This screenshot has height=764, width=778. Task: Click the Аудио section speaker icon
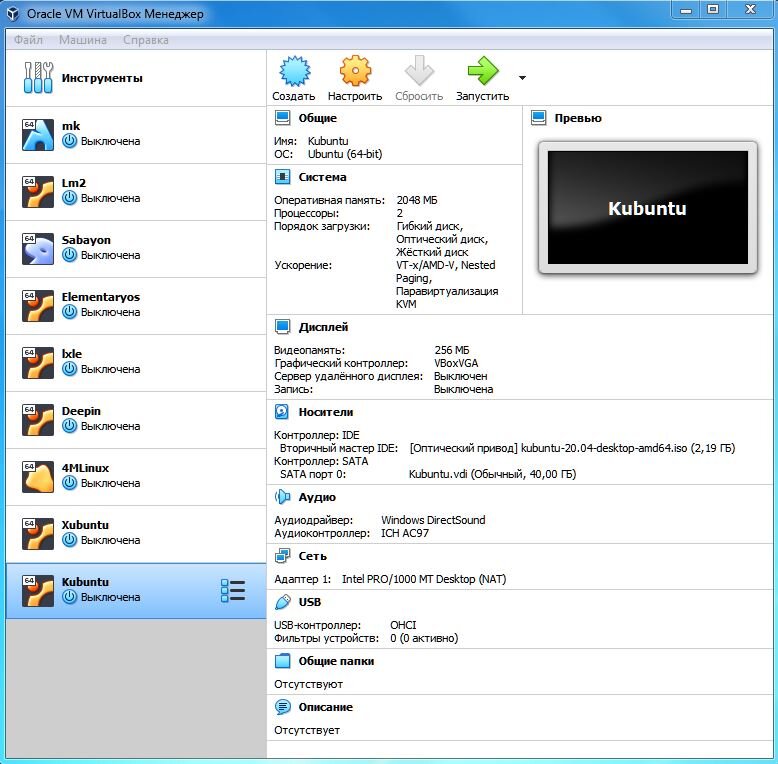click(282, 497)
